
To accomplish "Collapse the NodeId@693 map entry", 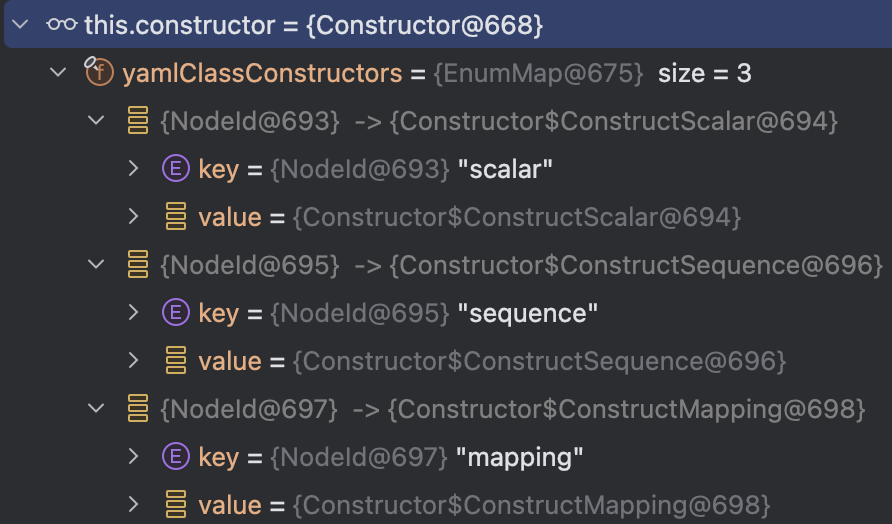I will point(97,121).
